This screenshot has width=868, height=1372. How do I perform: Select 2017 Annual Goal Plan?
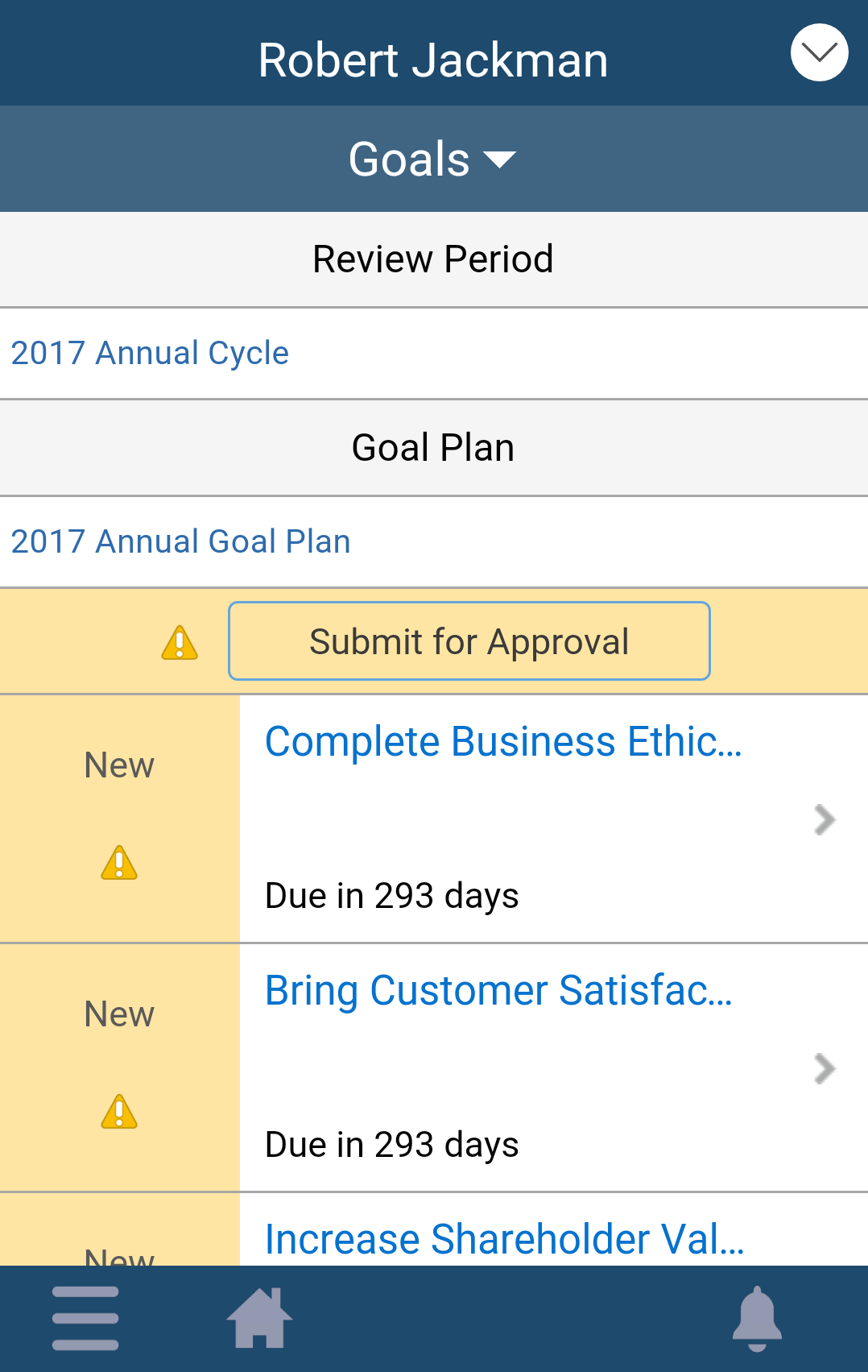[434, 541]
